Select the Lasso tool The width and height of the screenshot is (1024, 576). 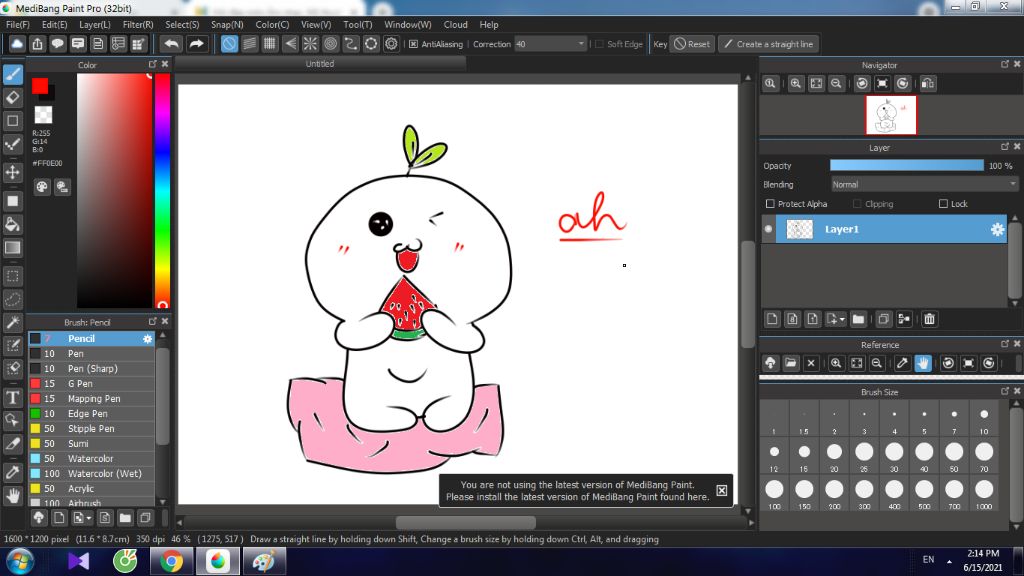[12, 299]
